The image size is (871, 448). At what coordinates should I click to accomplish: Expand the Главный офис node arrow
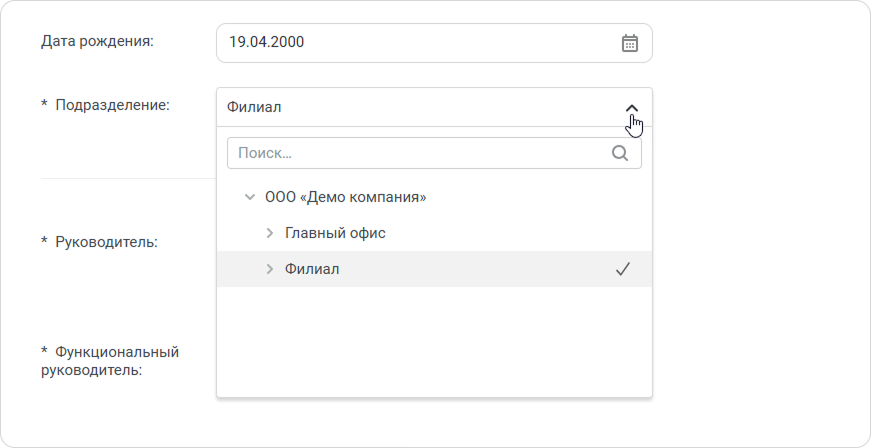(270, 233)
